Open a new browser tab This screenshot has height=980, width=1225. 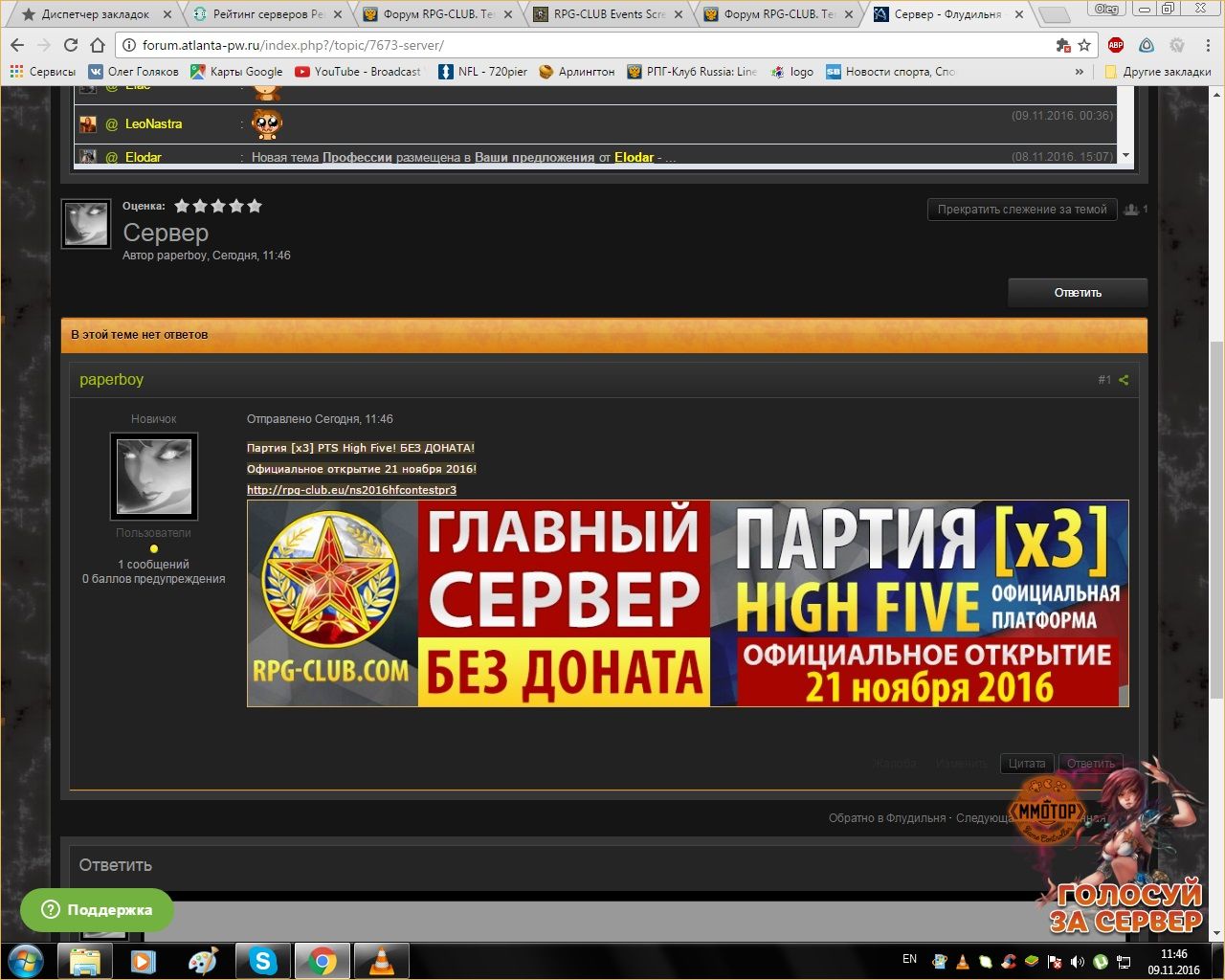coord(1054,14)
